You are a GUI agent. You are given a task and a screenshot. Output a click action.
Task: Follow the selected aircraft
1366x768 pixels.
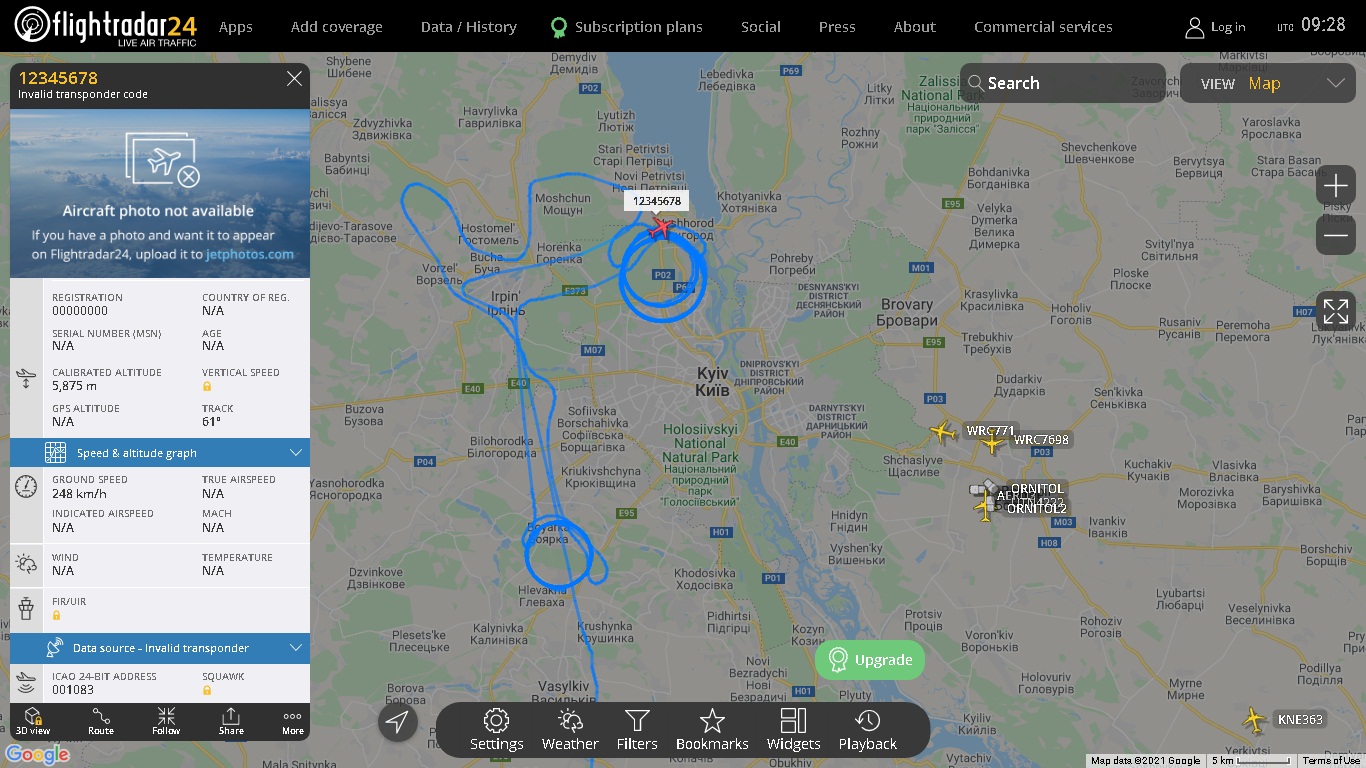pos(166,721)
